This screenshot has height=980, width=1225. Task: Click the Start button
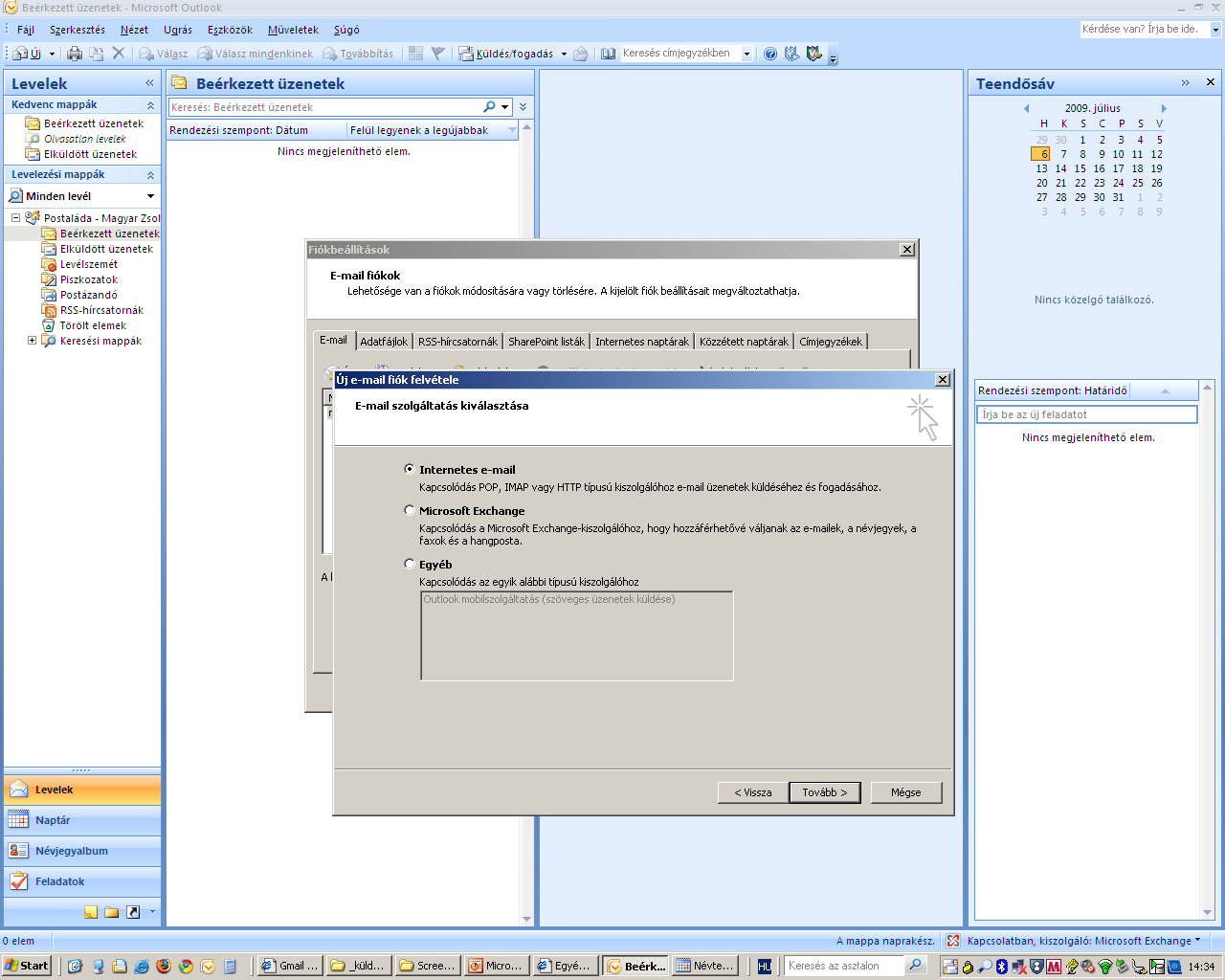click(x=27, y=966)
